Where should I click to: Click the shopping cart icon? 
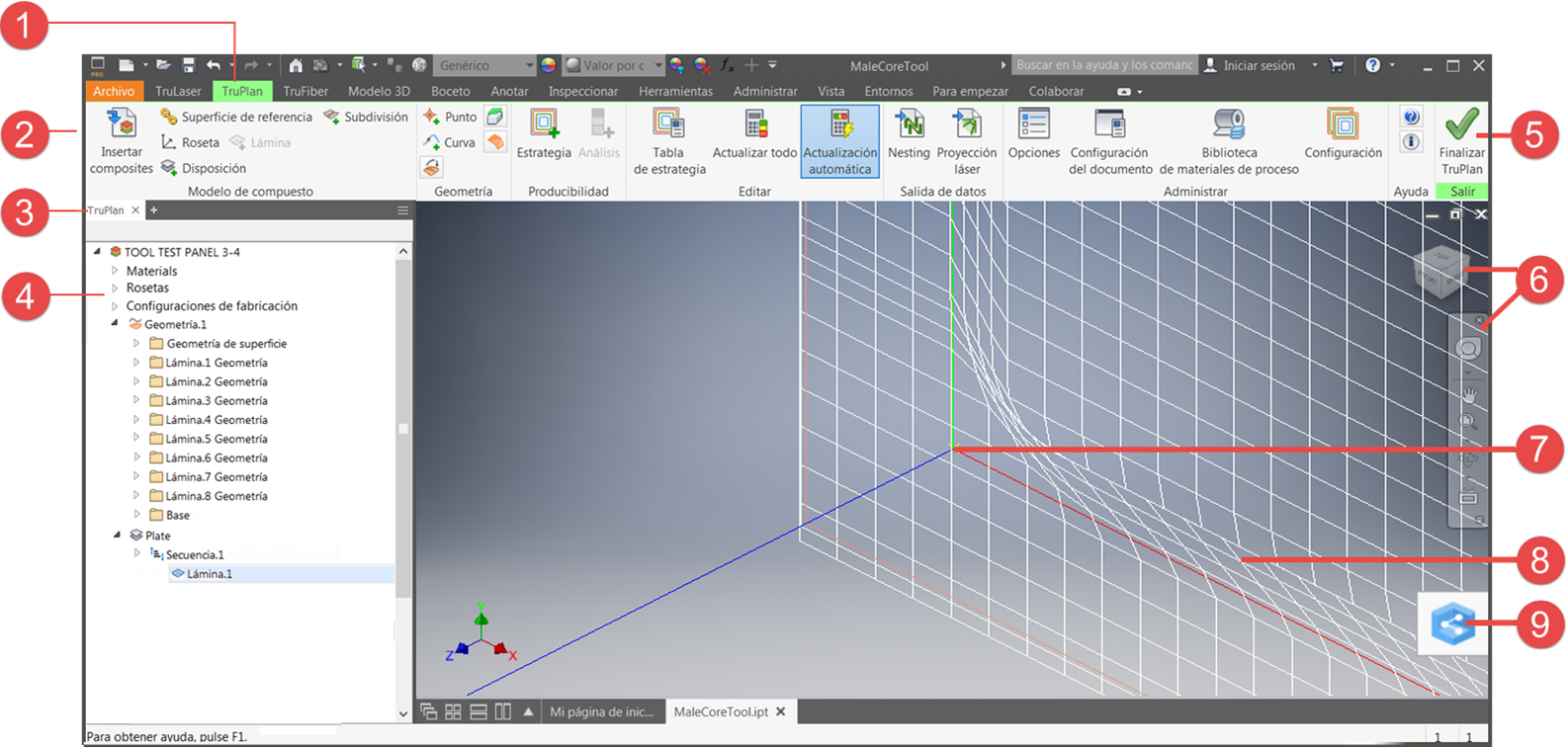coord(1337,65)
